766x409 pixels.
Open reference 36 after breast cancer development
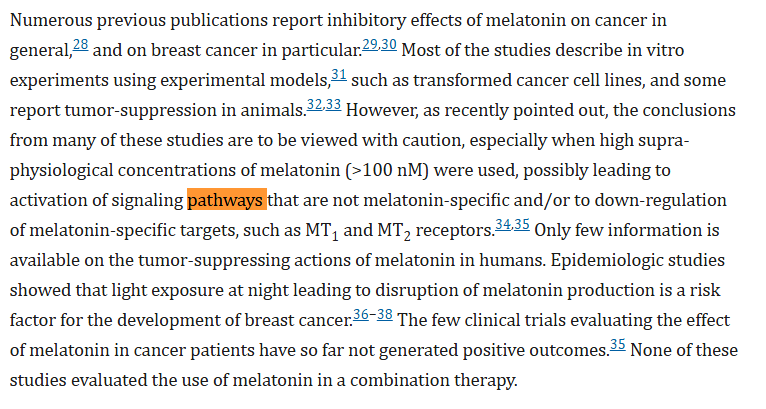(x=362, y=315)
